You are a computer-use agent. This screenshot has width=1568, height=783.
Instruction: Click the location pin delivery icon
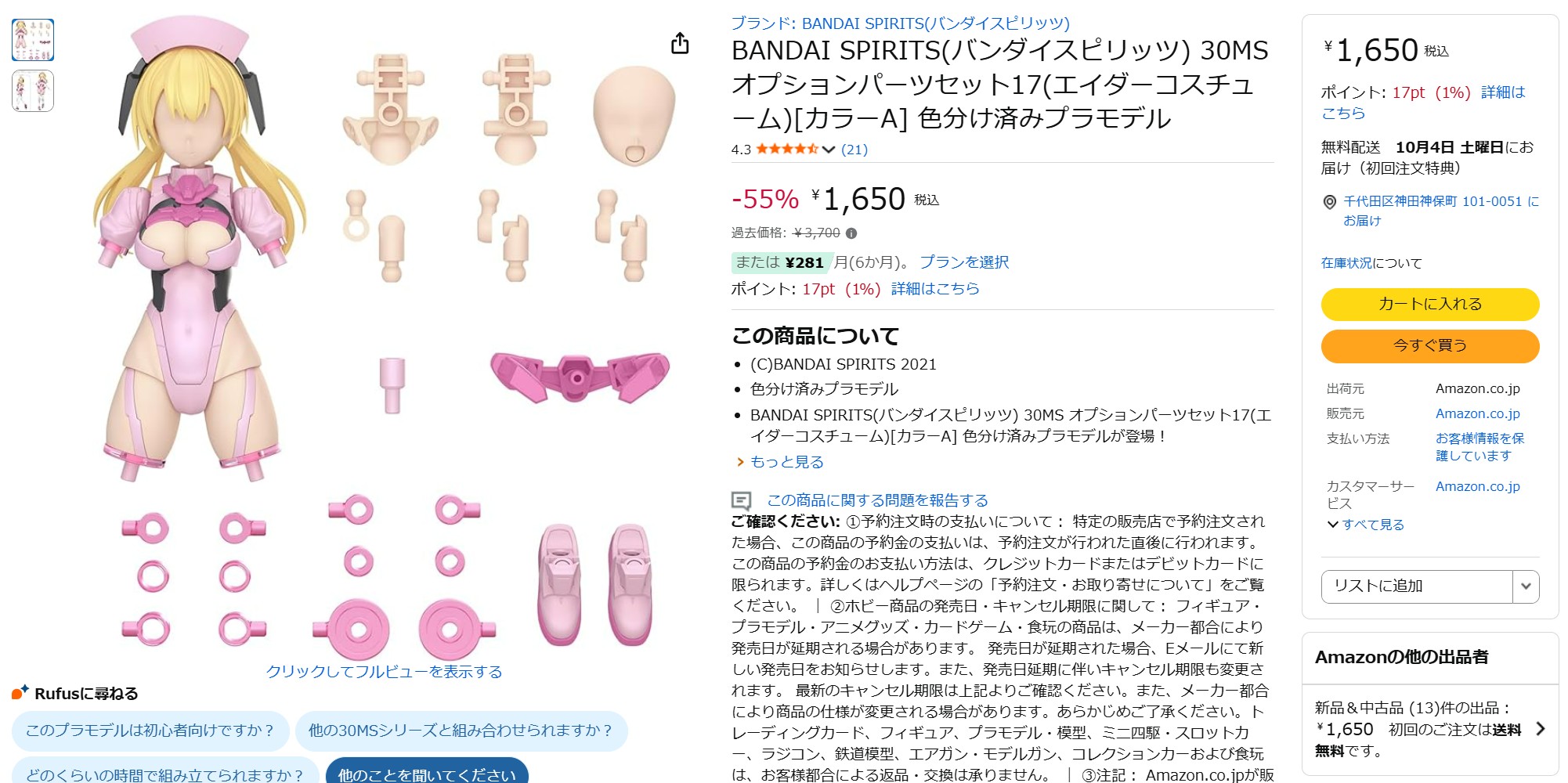pyautogui.click(x=1329, y=202)
